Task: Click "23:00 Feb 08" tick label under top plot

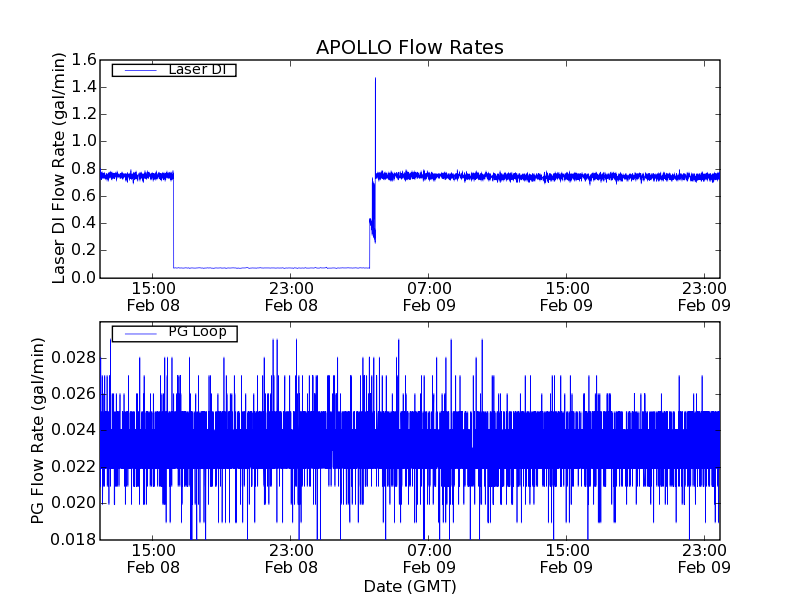Action: click(292, 297)
